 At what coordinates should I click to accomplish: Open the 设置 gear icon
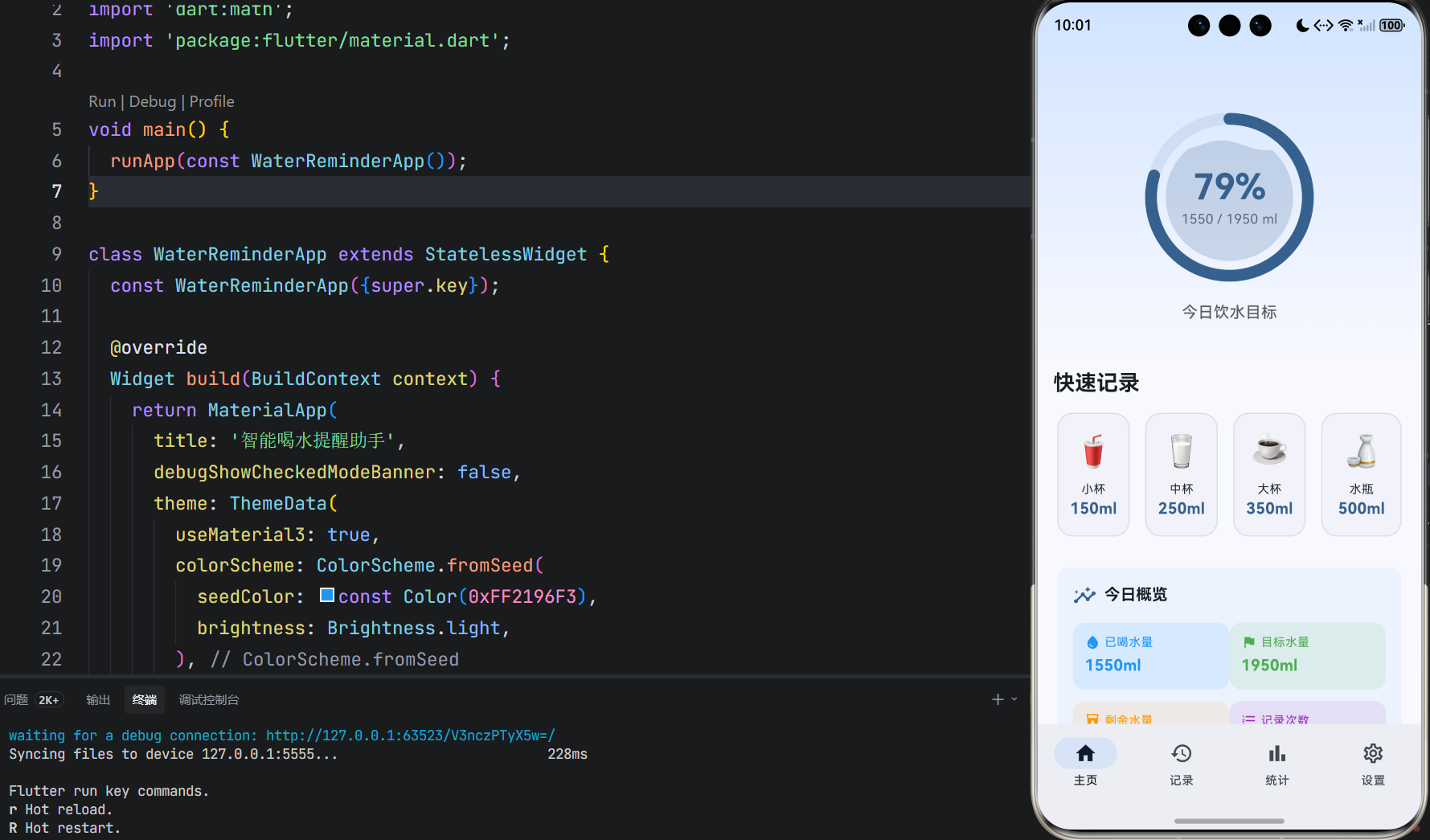[x=1373, y=753]
